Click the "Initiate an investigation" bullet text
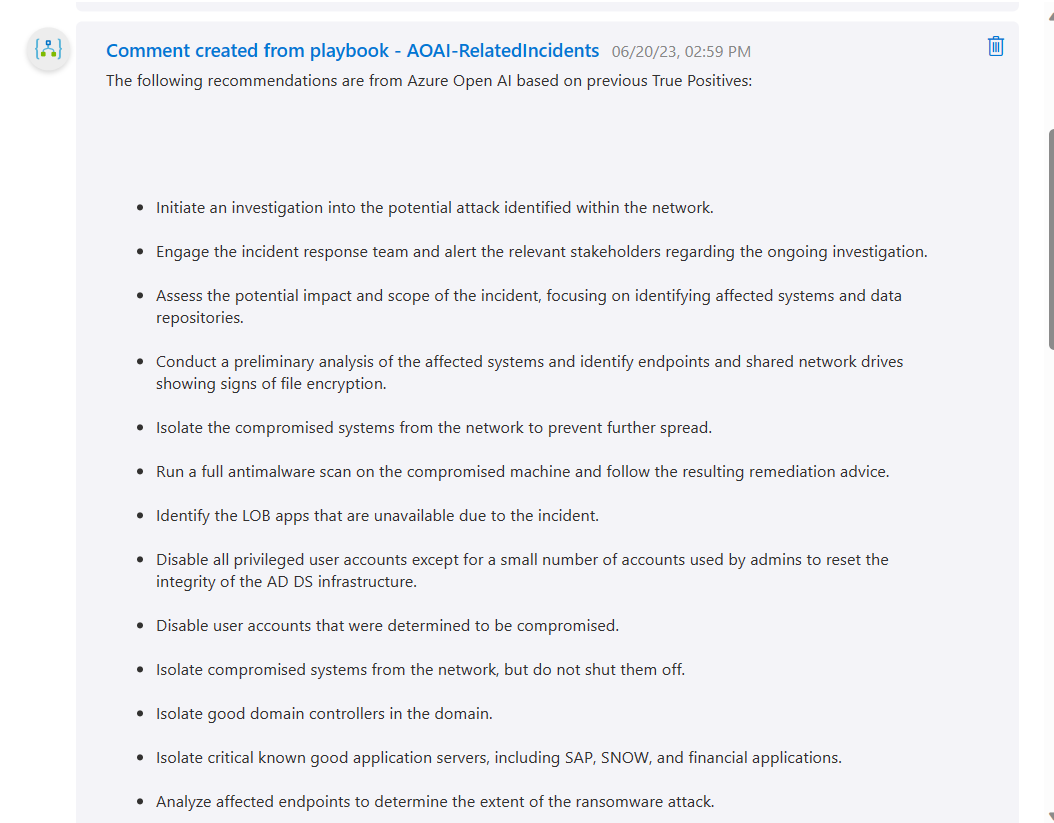Screen dimensions: 1054x823 click(x=434, y=208)
